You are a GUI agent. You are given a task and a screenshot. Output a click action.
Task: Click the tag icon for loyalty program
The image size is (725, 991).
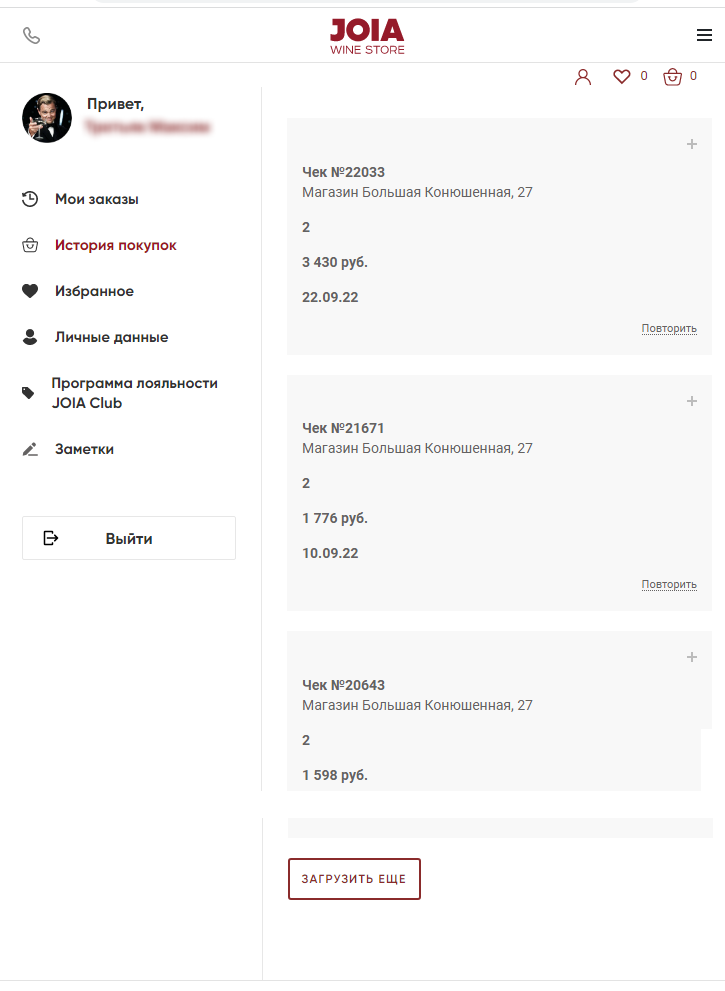28,393
